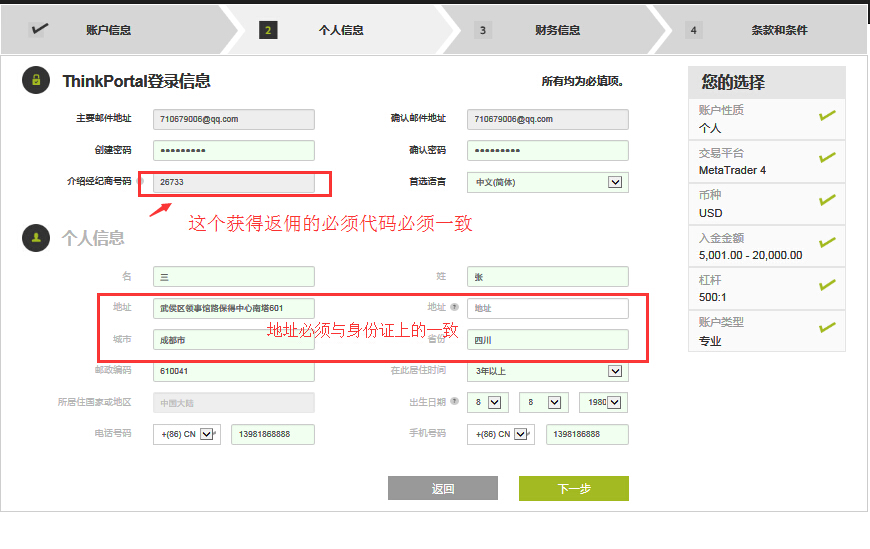Screen dimensions: 870x549
Task: Click the lock icon beside ThinkPortal登录信息
Action: click(36, 80)
